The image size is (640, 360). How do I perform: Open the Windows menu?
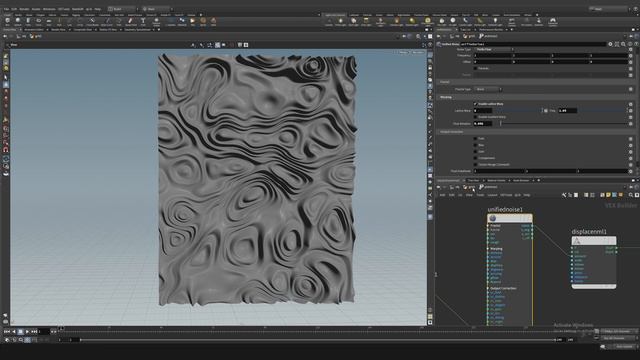pos(49,9)
